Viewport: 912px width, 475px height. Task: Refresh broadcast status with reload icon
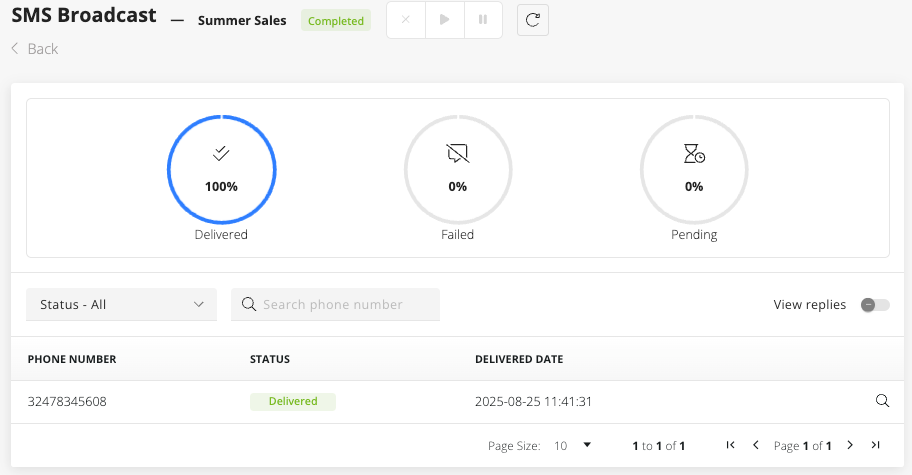[533, 20]
